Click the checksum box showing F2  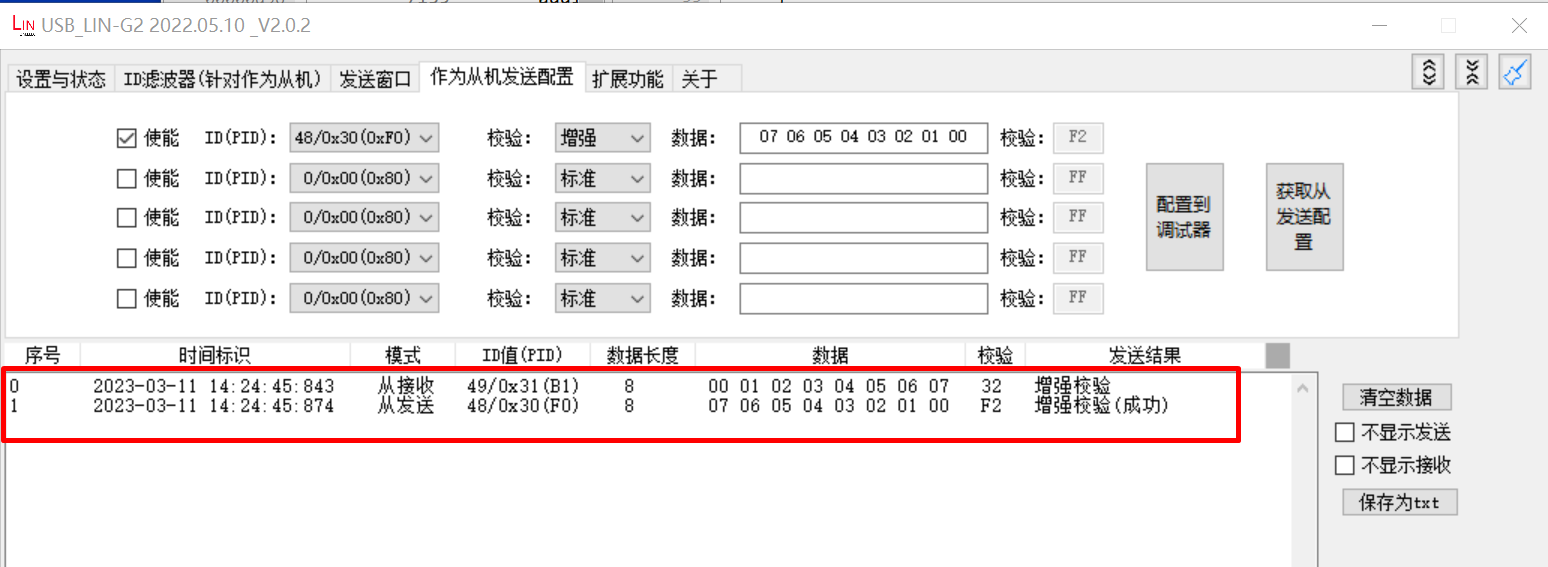[x=1078, y=138]
